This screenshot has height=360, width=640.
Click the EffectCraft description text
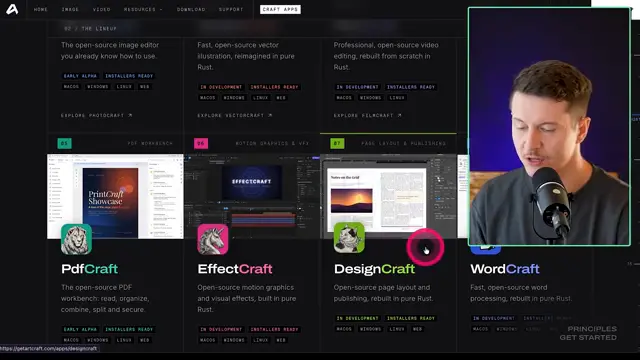(x=247, y=298)
